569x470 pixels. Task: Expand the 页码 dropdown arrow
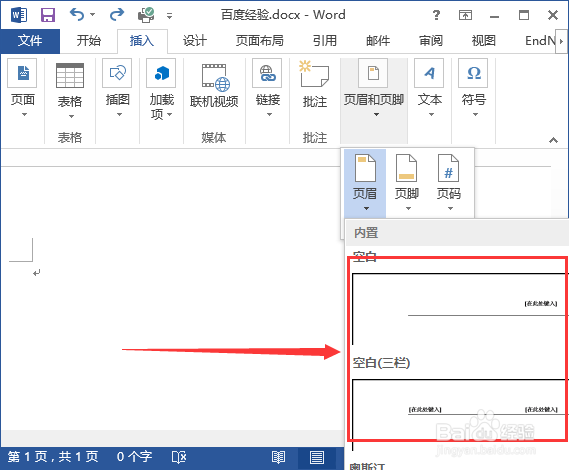450,208
